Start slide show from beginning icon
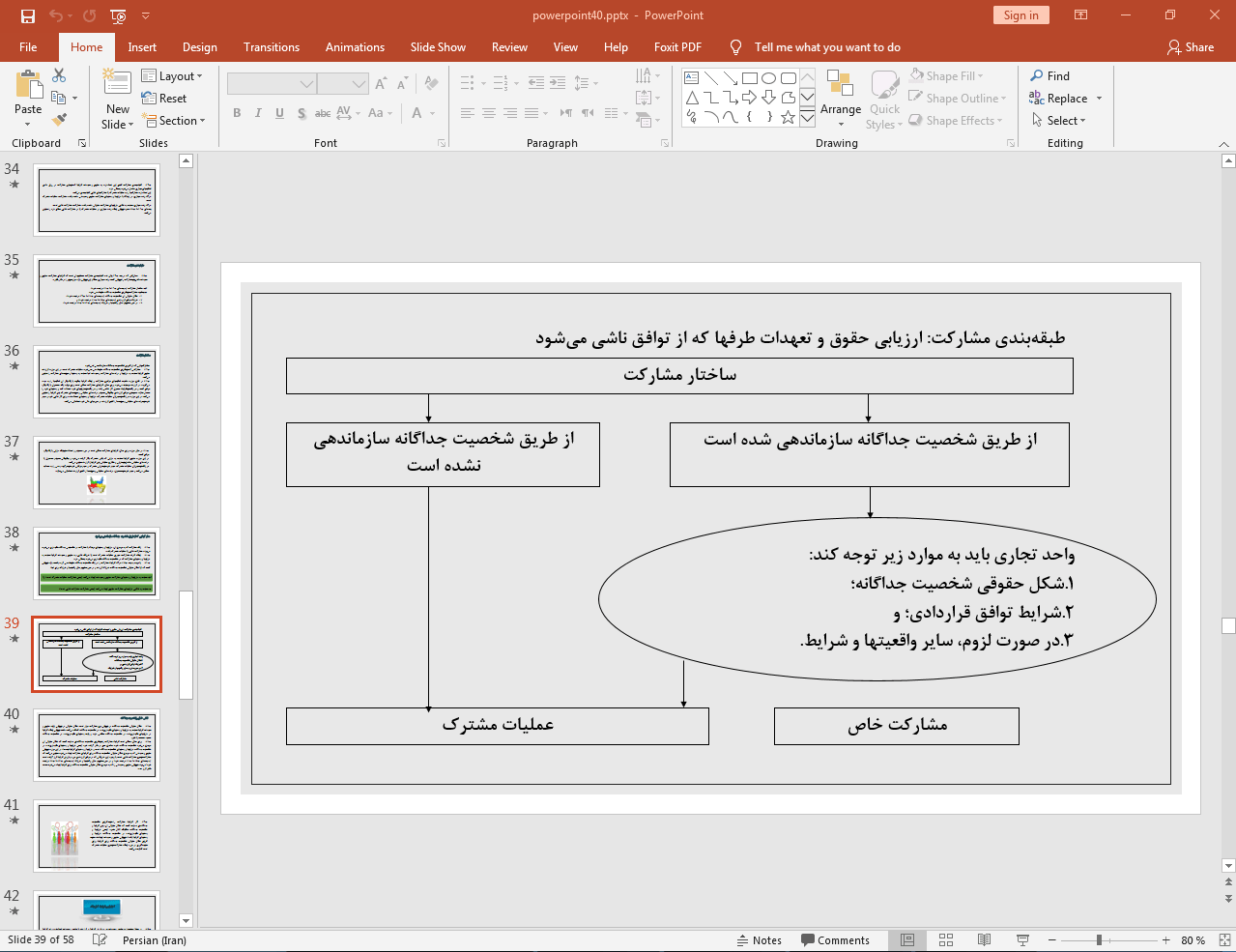 pos(118,15)
